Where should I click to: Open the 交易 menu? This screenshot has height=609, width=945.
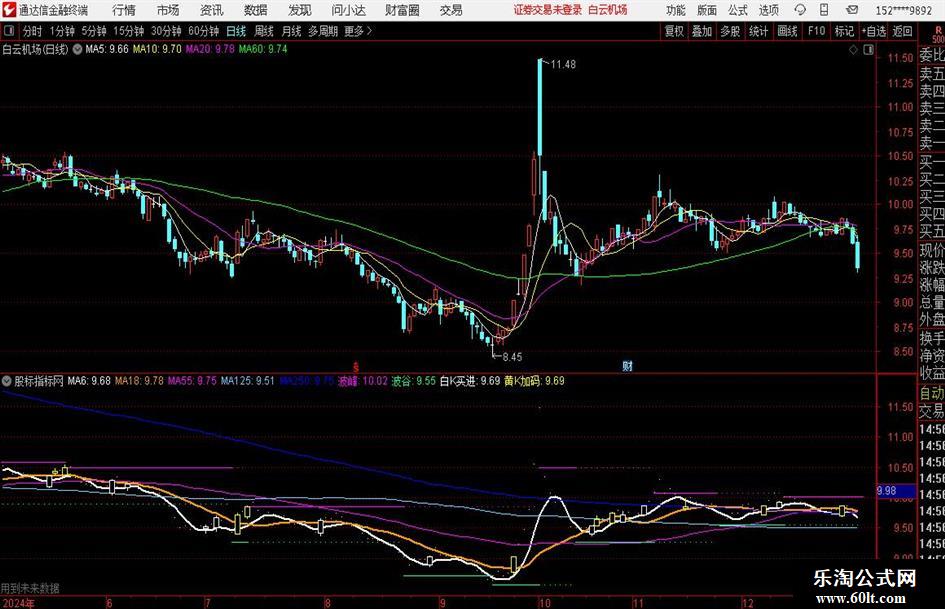click(451, 10)
